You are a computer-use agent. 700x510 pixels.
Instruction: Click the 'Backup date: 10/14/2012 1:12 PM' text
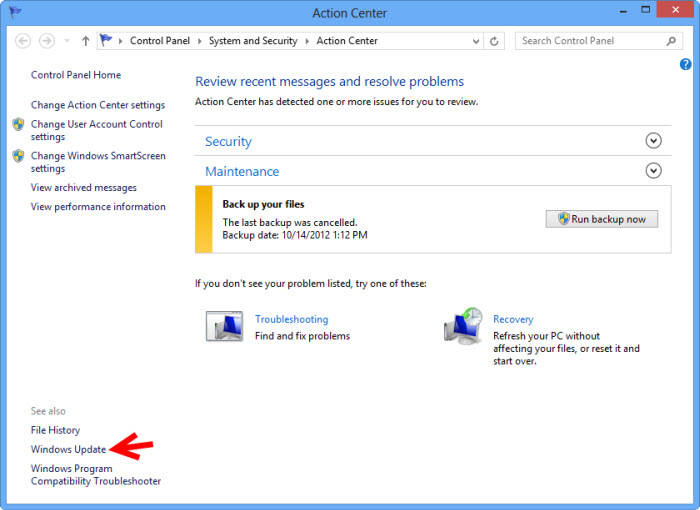point(295,235)
